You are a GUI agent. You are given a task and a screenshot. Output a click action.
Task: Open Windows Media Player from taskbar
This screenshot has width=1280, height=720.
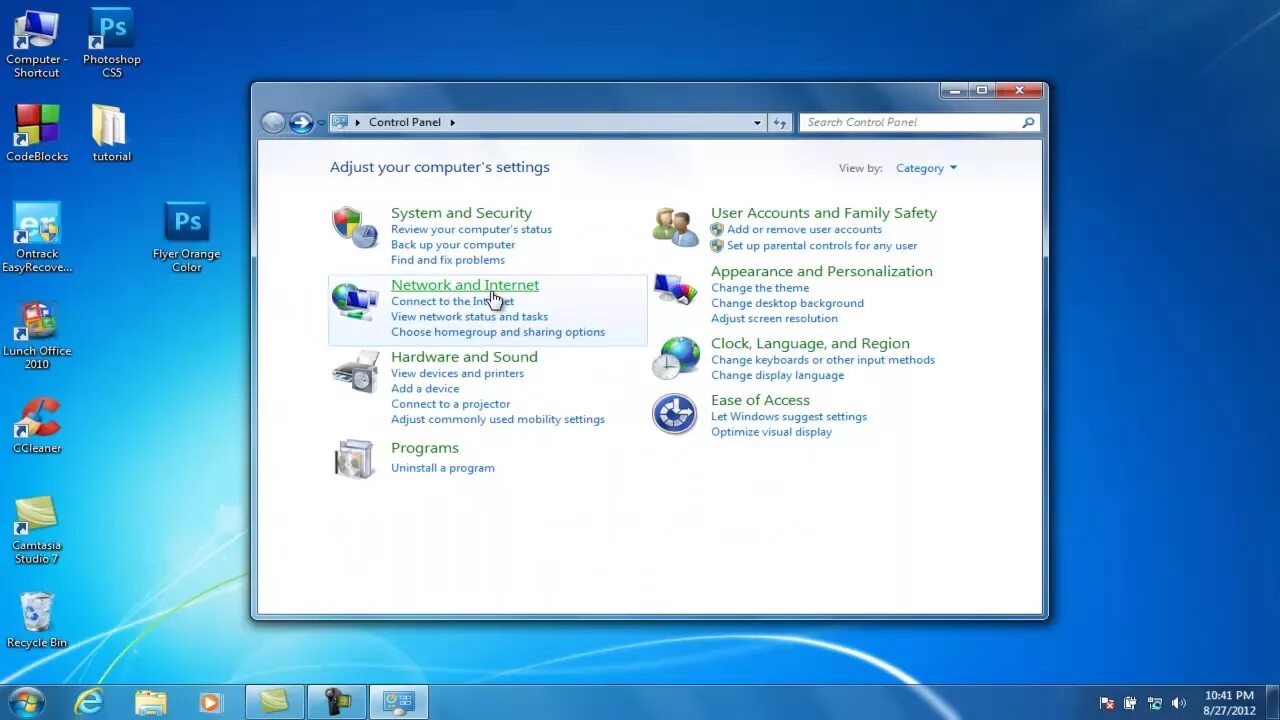[x=210, y=702]
